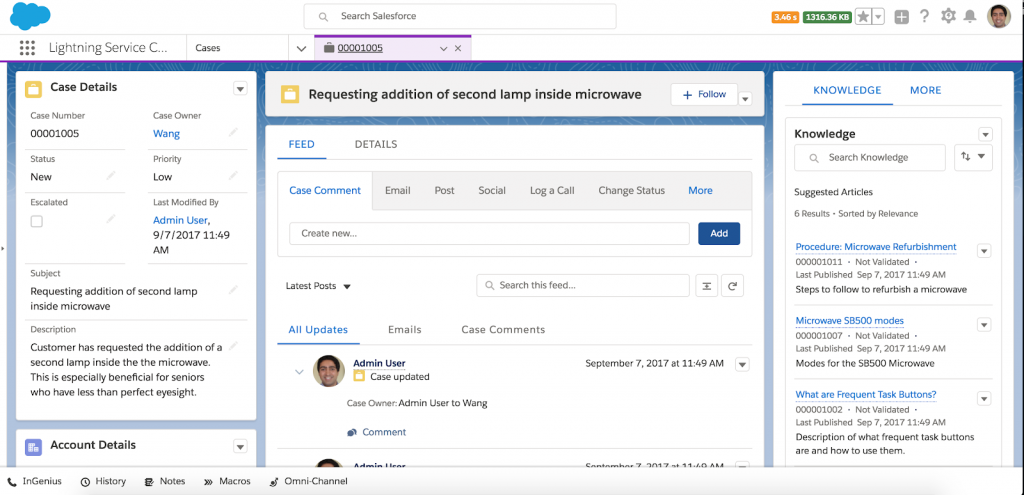Edit Description field pencil icon
The width and height of the screenshot is (1024, 495).
[233, 345]
